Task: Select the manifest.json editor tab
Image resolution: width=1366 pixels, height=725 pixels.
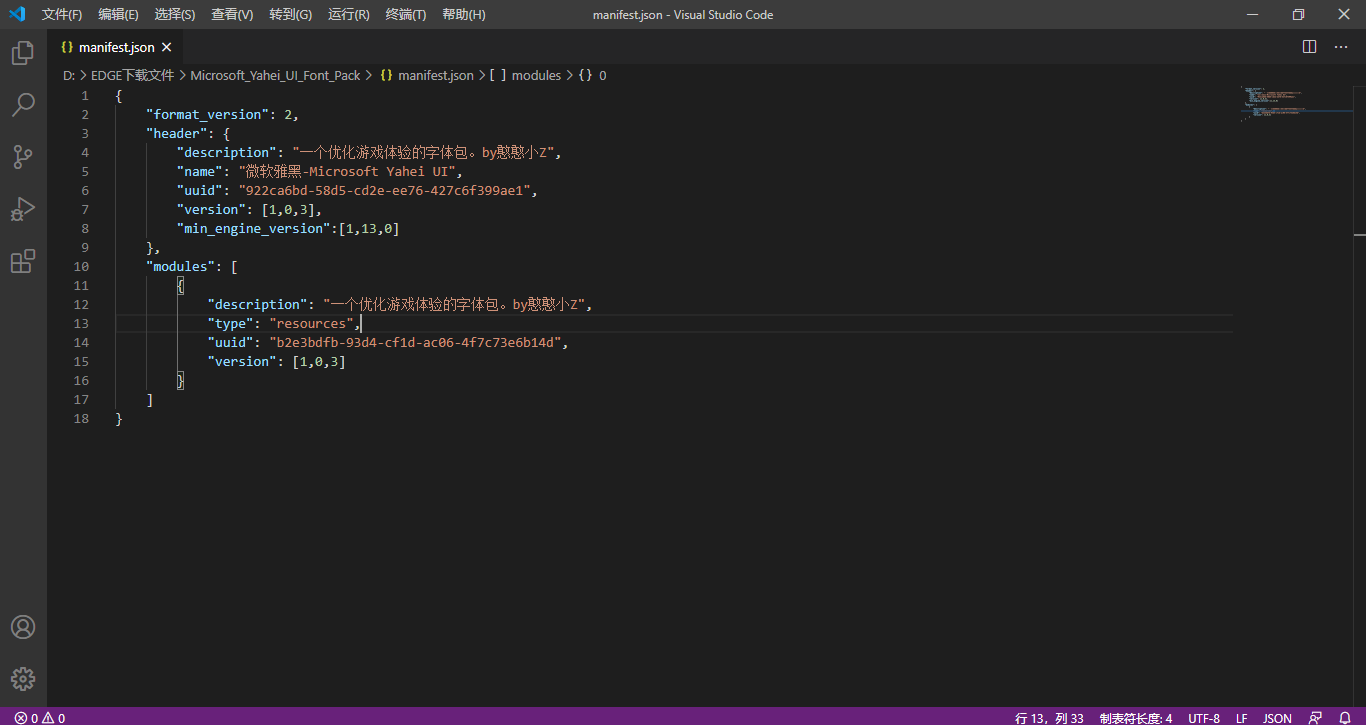Action: pos(116,47)
